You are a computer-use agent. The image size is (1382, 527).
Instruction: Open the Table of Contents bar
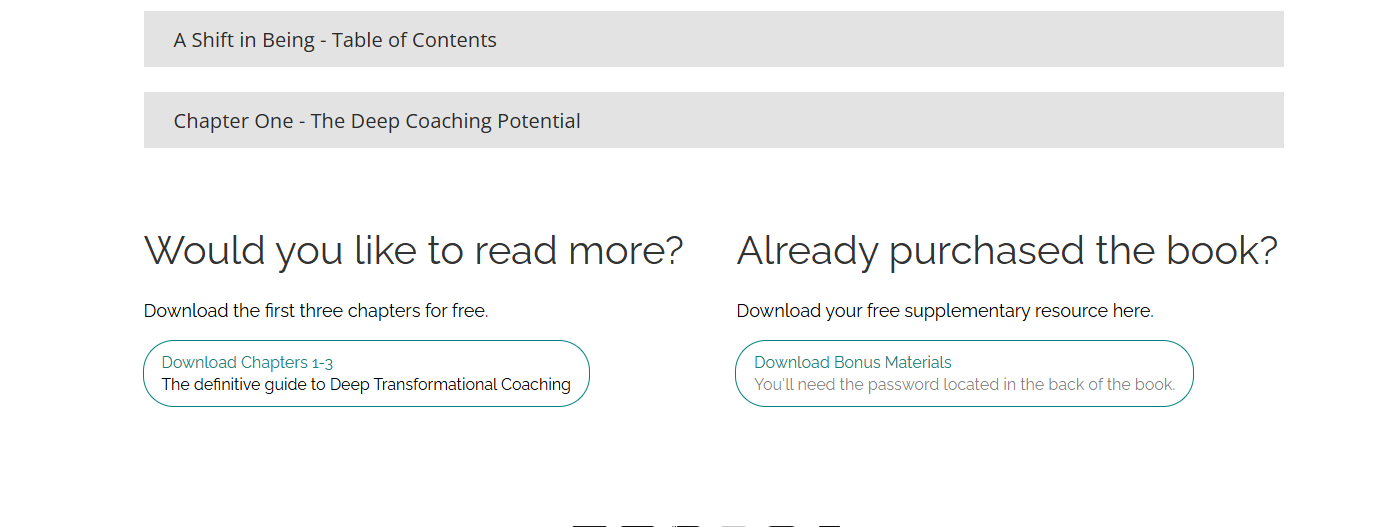713,39
